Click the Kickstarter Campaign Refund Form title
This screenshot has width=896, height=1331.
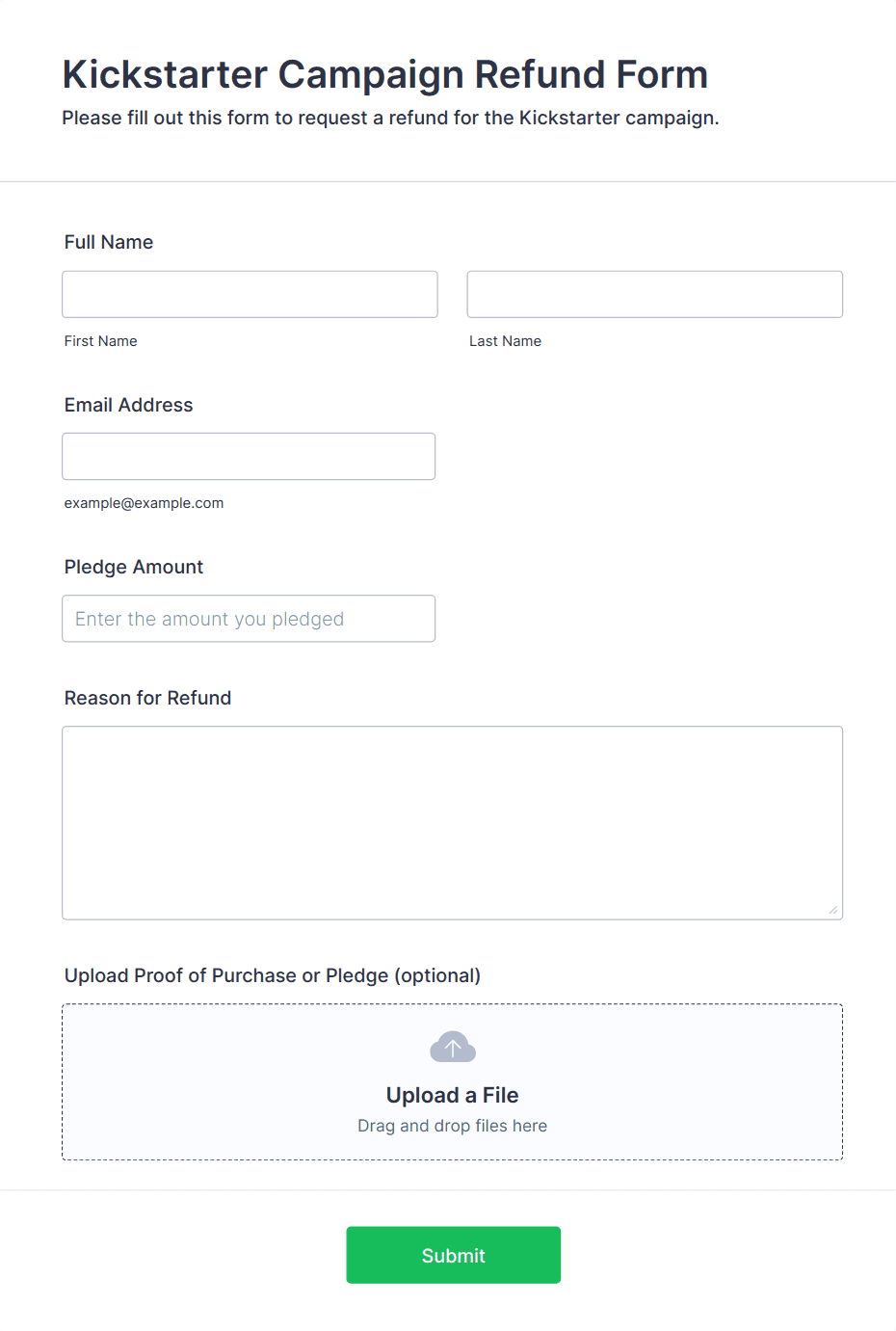point(385,74)
